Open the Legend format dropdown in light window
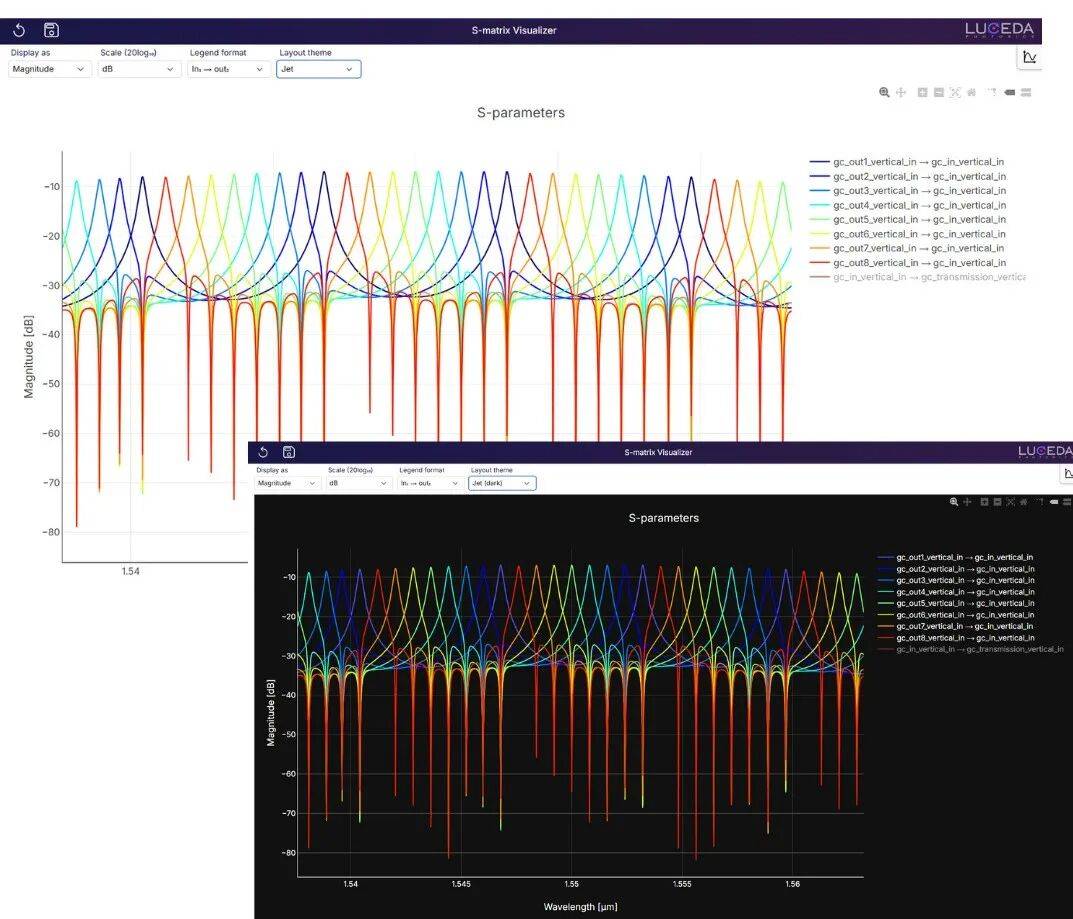This screenshot has height=919, width=1073. click(x=229, y=69)
